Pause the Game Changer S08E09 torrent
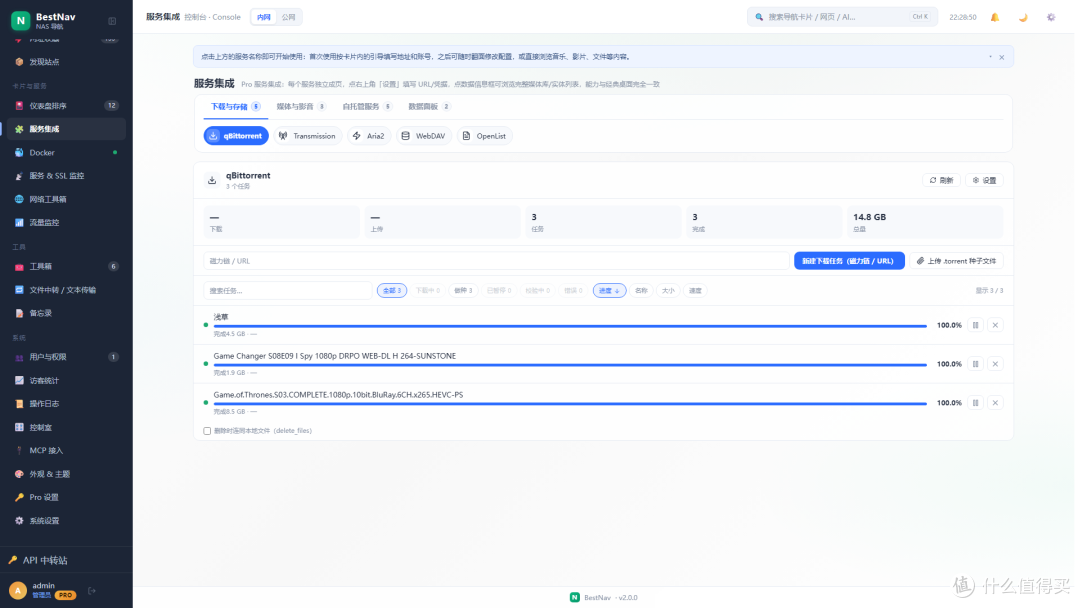1080x608 pixels. pos(975,364)
